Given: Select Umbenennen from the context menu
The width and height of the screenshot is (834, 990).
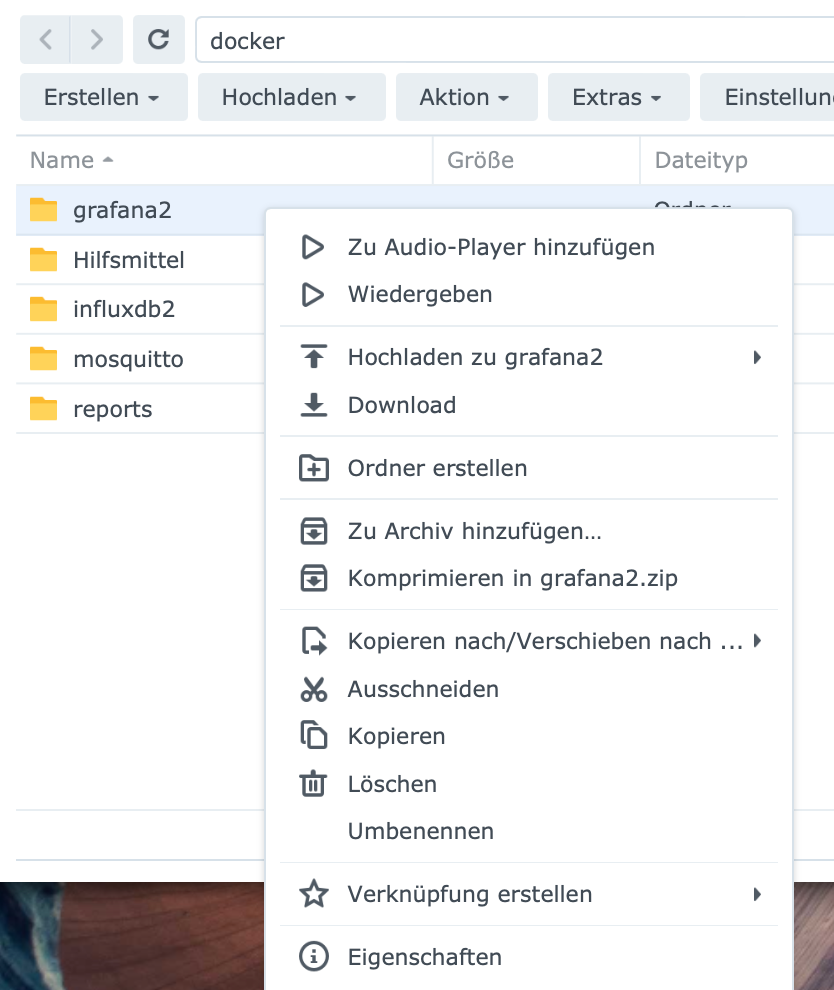Looking at the screenshot, I should (421, 831).
